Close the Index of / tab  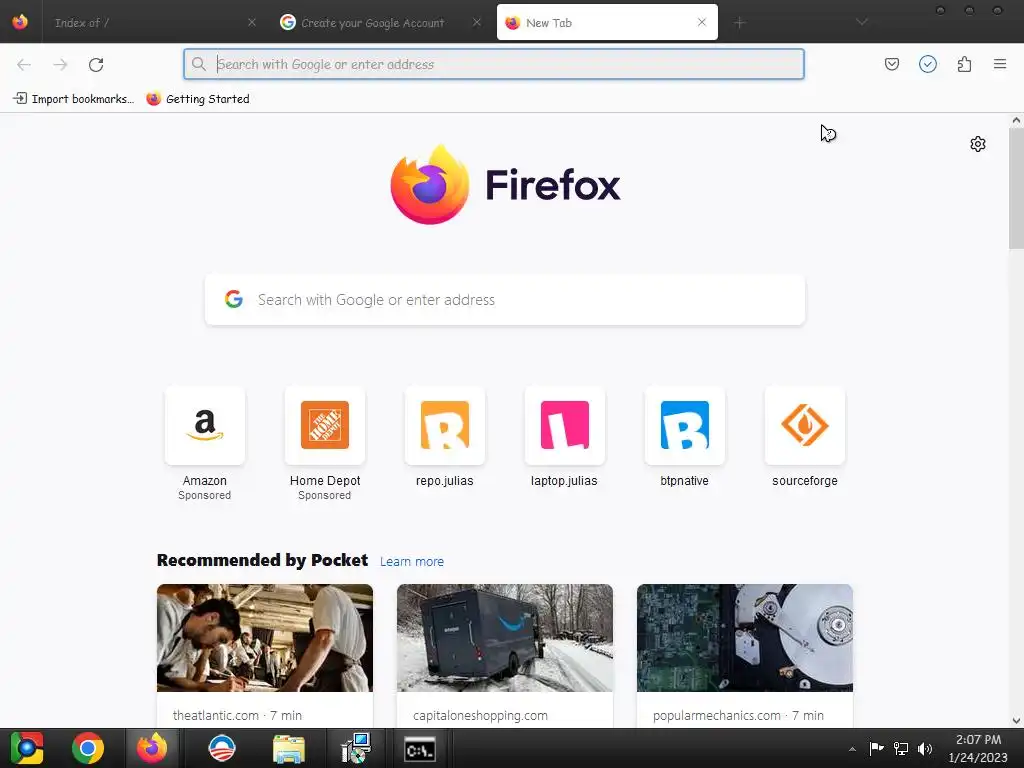(x=251, y=22)
